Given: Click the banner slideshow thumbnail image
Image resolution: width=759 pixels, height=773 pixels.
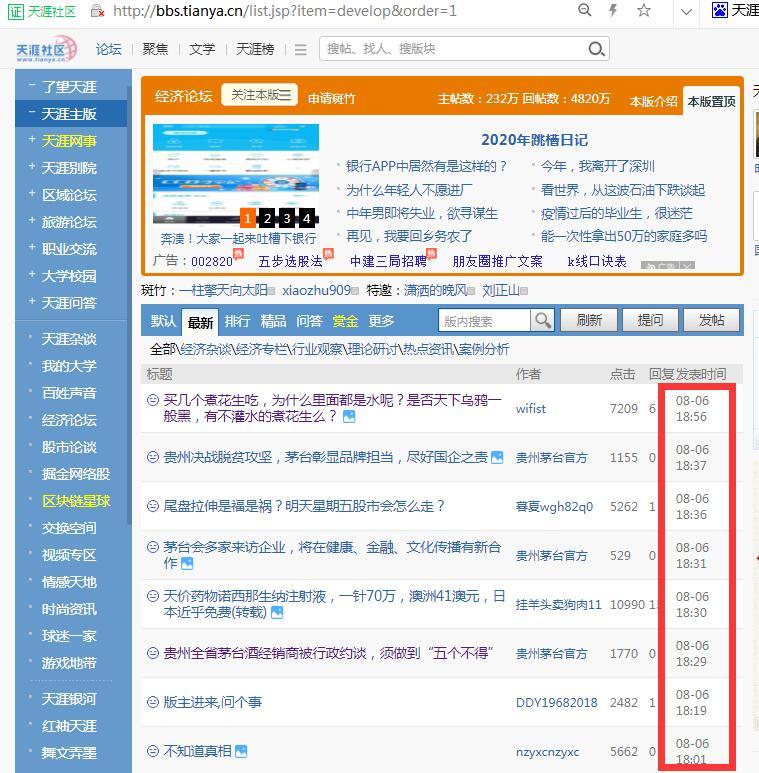Looking at the screenshot, I should pos(236,174).
